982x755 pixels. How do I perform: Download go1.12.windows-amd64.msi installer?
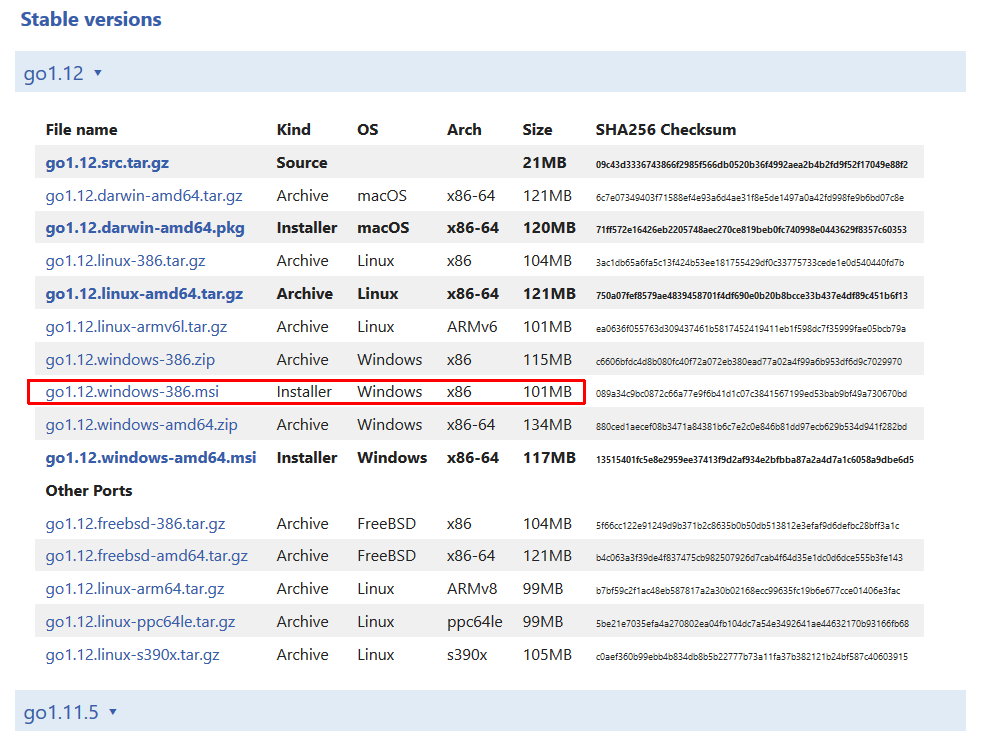click(x=151, y=458)
